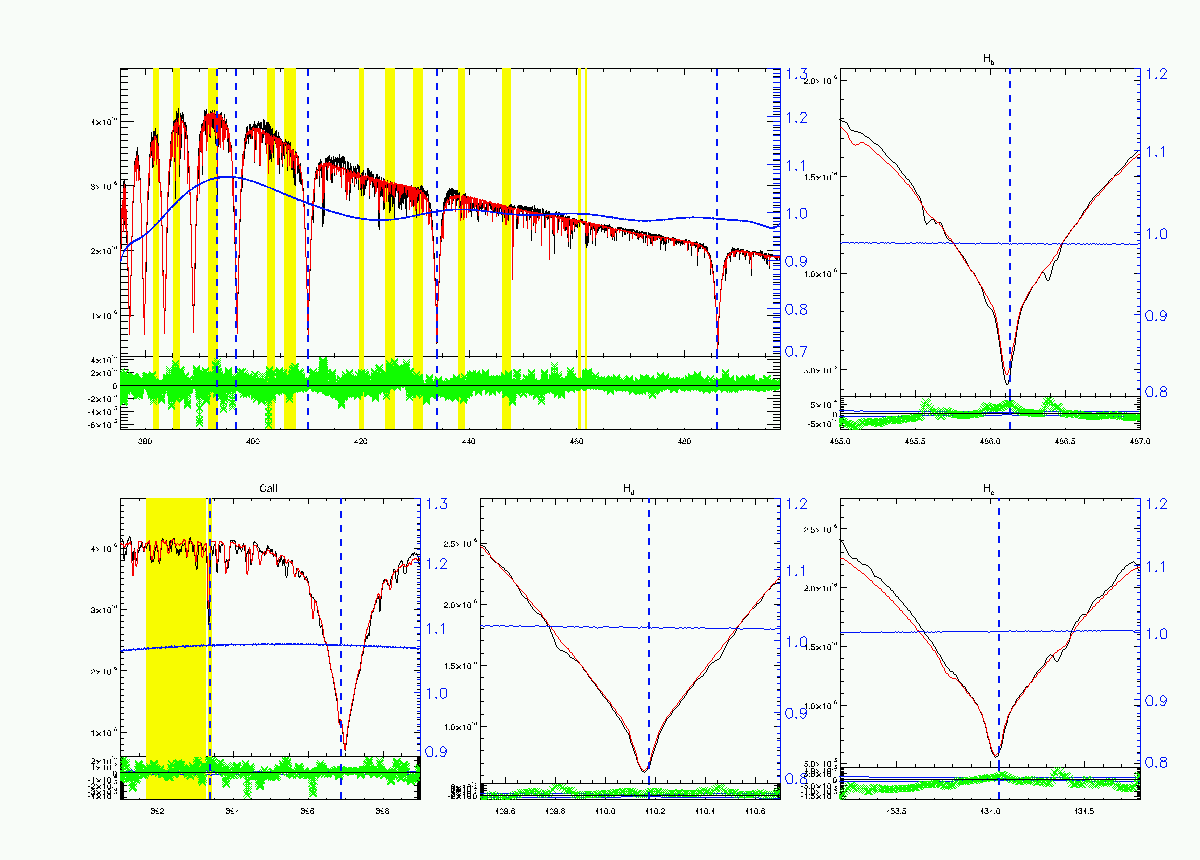The image size is (1200, 860).
Task: Click blue 1.1 label on Hb panel axis
Action: click(1156, 152)
